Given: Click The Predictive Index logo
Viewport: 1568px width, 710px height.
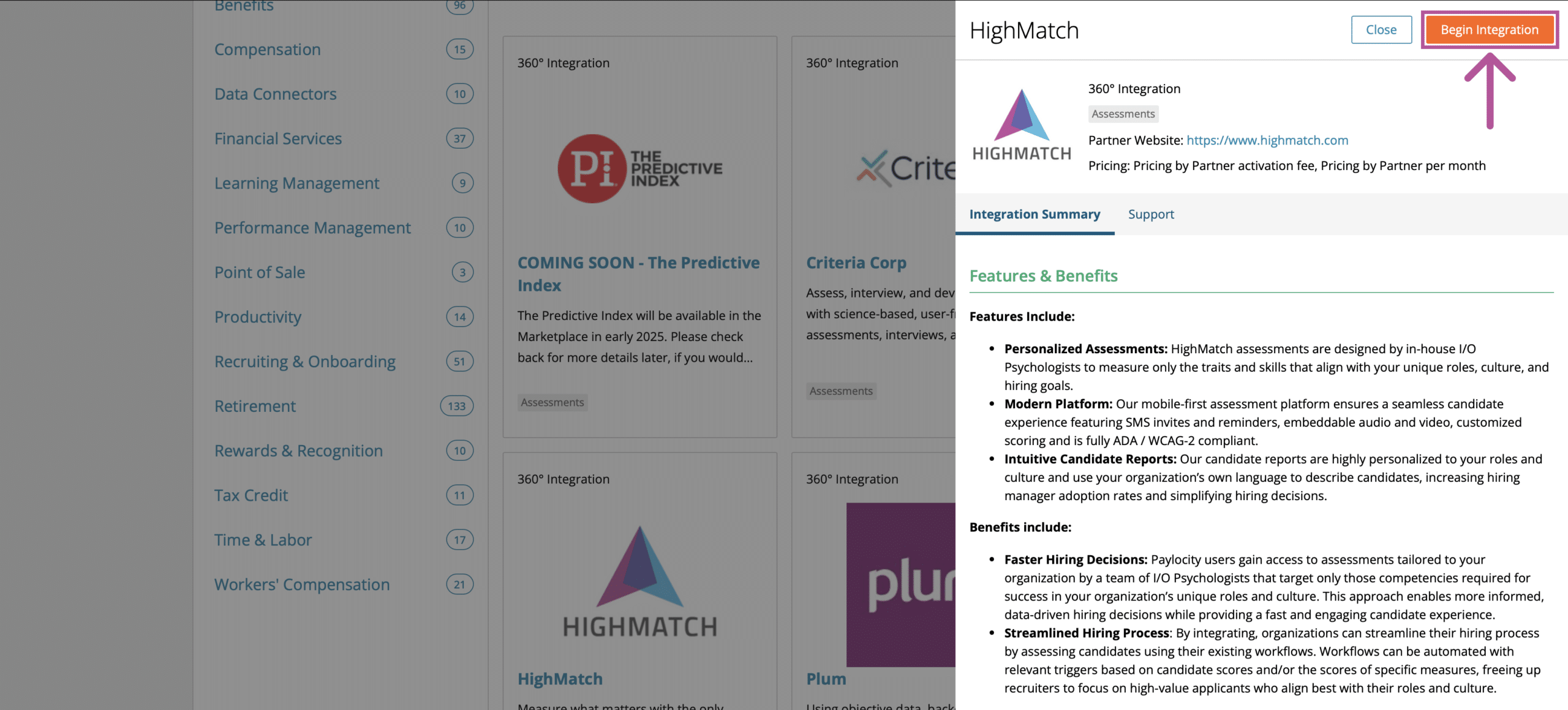Looking at the screenshot, I should click(x=640, y=168).
